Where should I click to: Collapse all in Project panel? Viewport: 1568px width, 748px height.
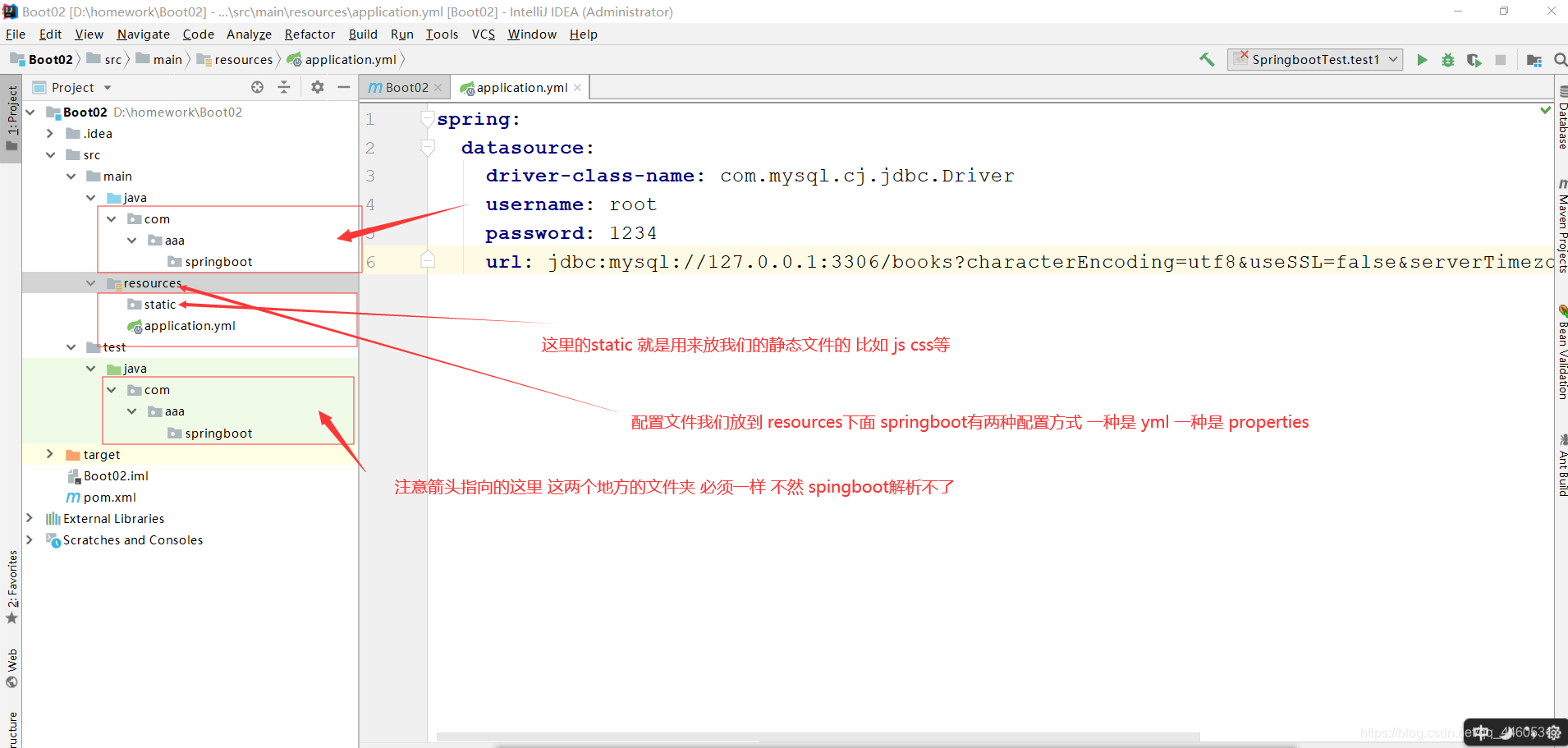284,87
